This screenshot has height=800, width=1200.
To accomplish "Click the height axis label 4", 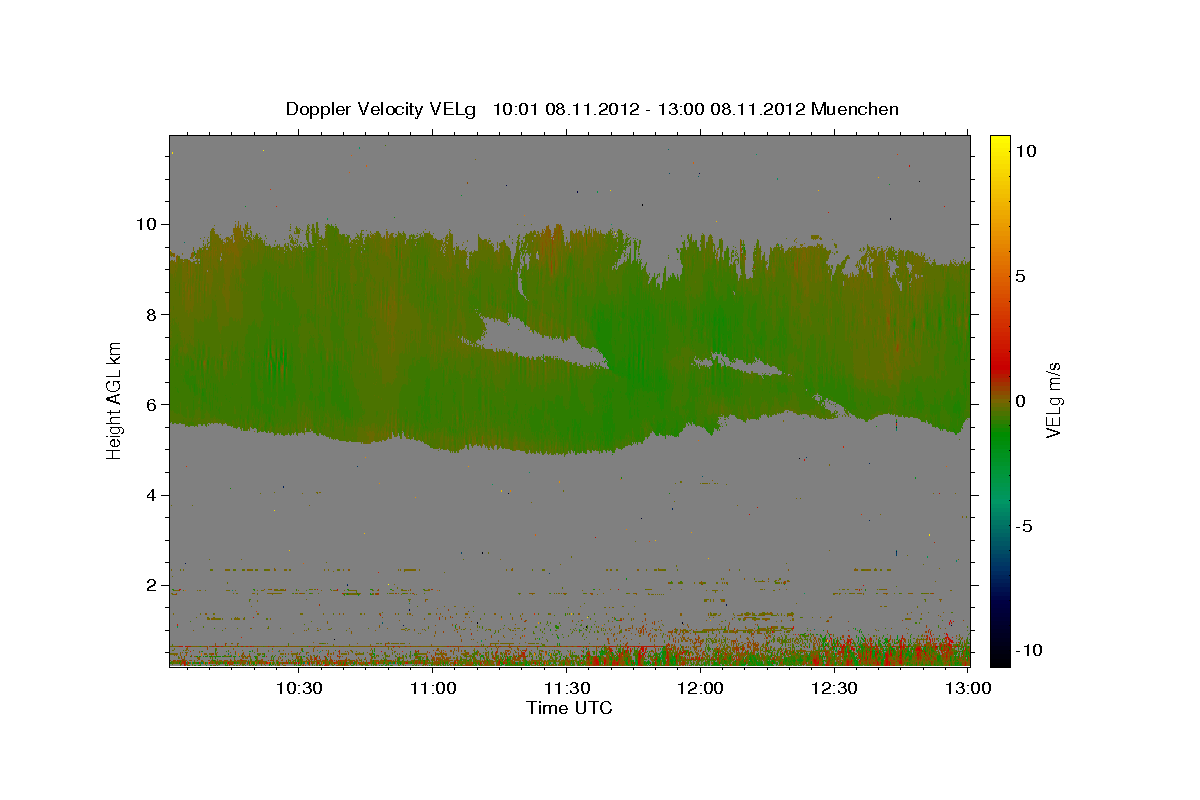I will pos(153,495).
